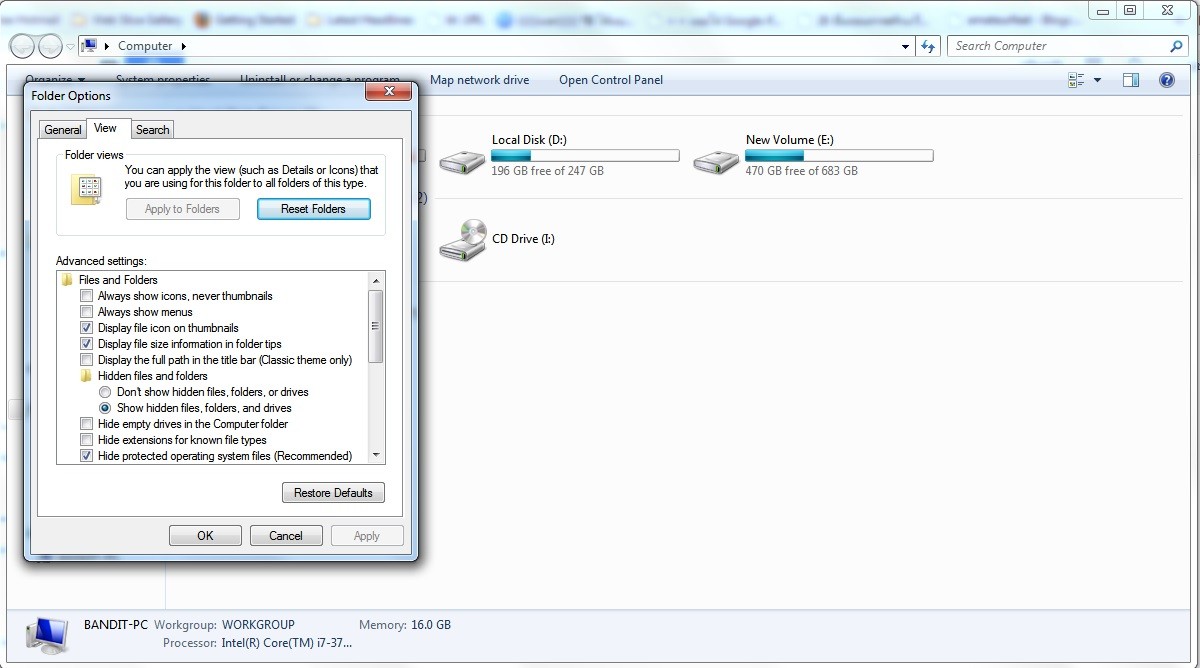
Task: Click the Apply button in Folder Options
Action: click(x=367, y=536)
